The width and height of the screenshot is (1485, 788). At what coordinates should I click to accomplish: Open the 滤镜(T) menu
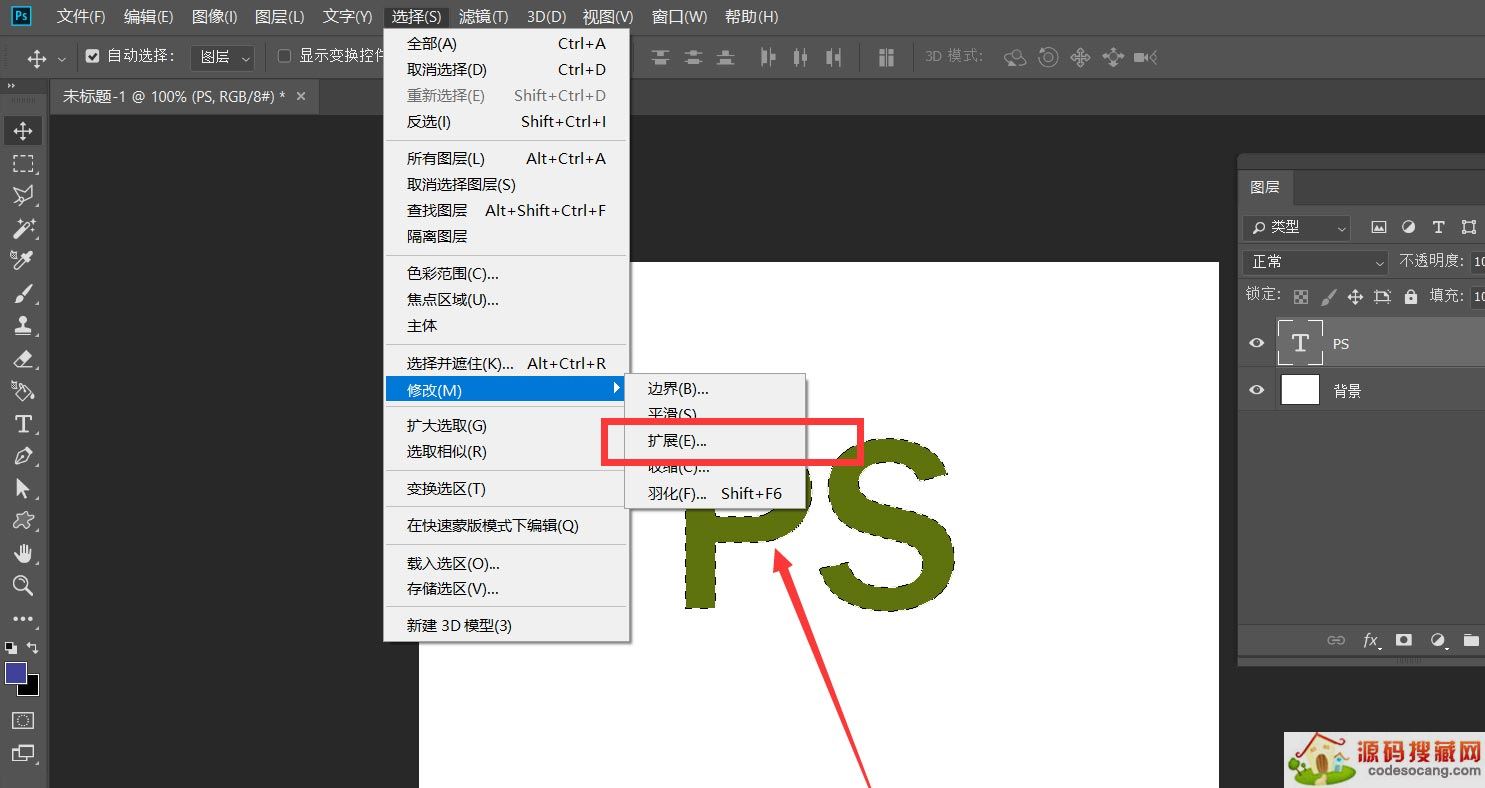(483, 17)
